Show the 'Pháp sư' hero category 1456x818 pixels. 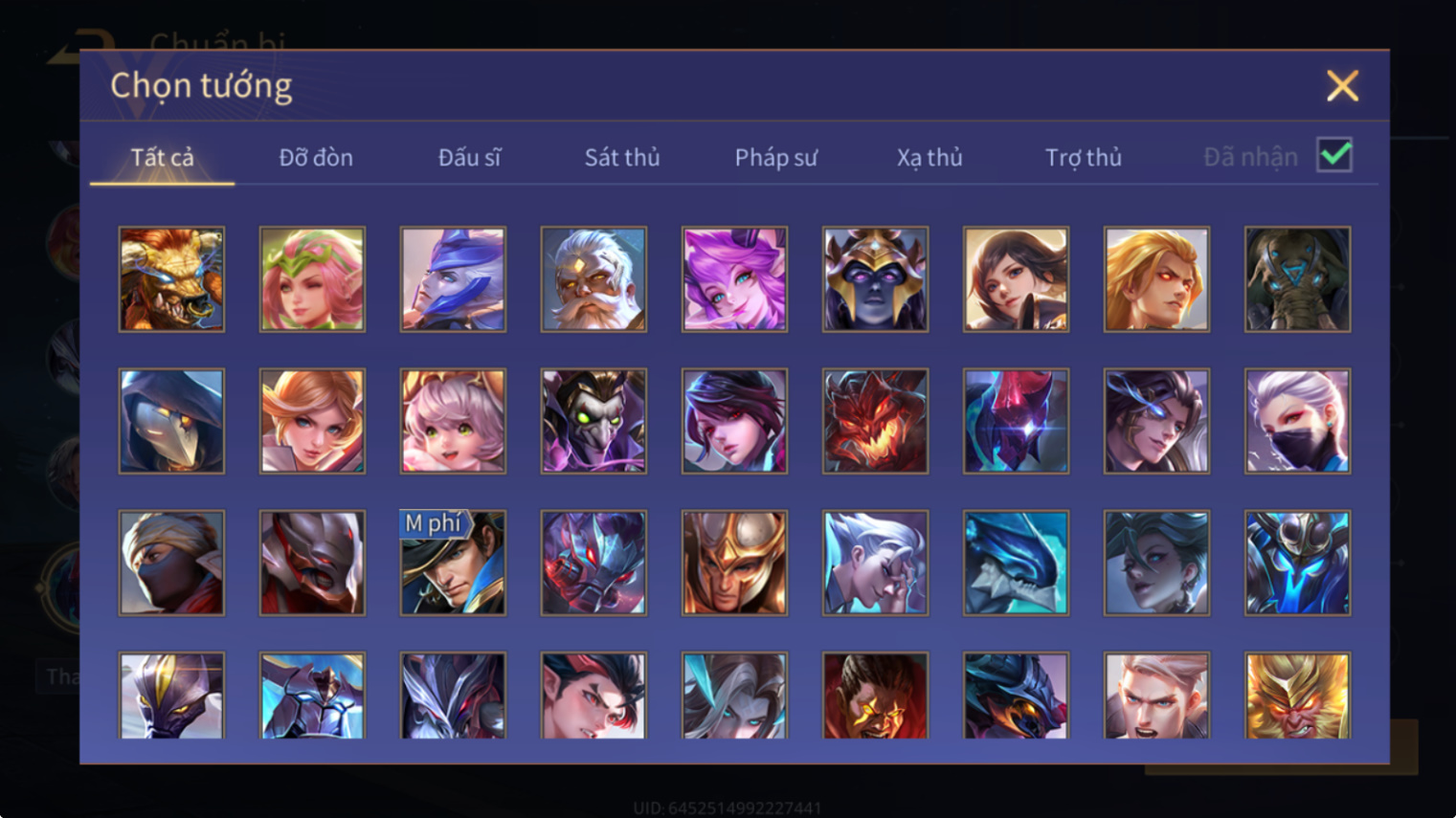(x=776, y=157)
